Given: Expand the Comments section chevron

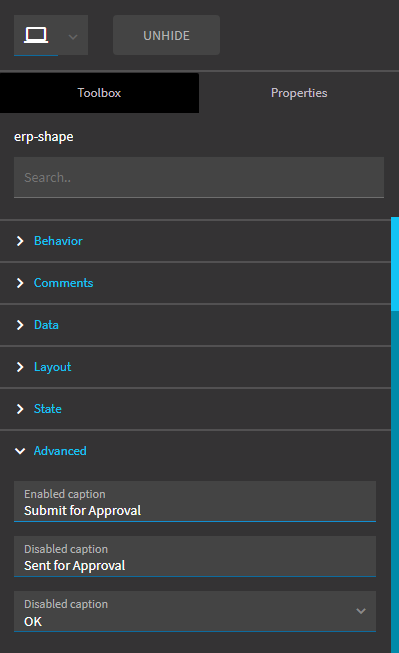Looking at the screenshot, I should (20, 283).
